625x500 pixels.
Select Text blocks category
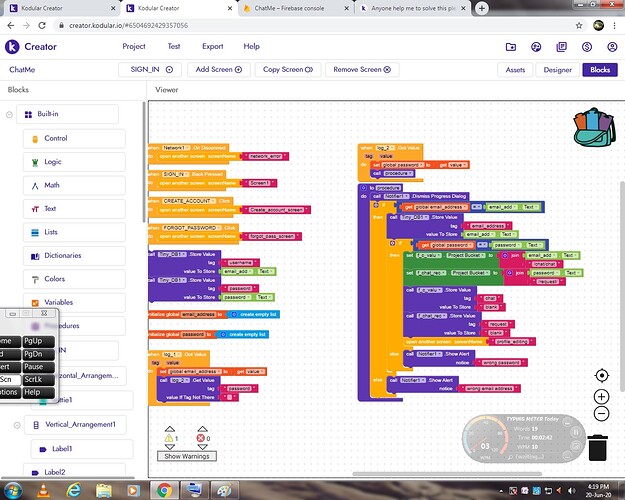[75, 209]
